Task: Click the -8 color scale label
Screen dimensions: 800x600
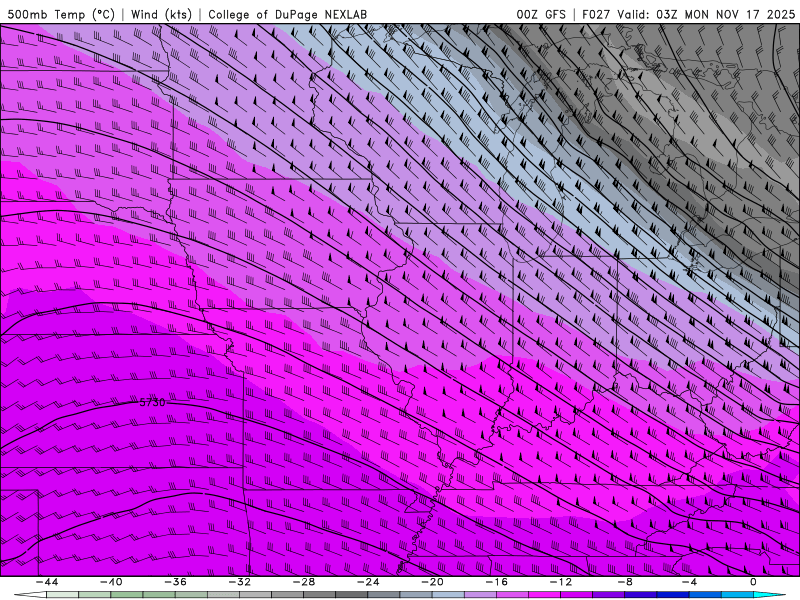Action: (625, 582)
